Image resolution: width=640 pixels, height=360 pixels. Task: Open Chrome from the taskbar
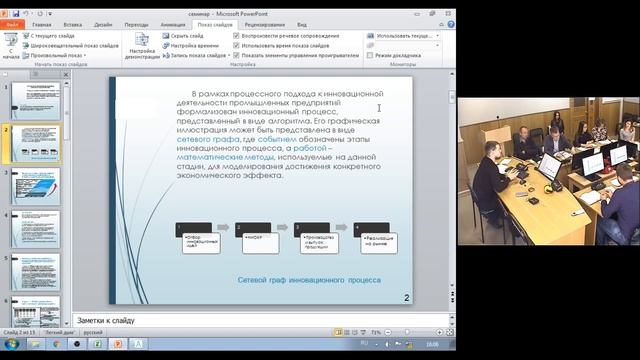pos(56,344)
